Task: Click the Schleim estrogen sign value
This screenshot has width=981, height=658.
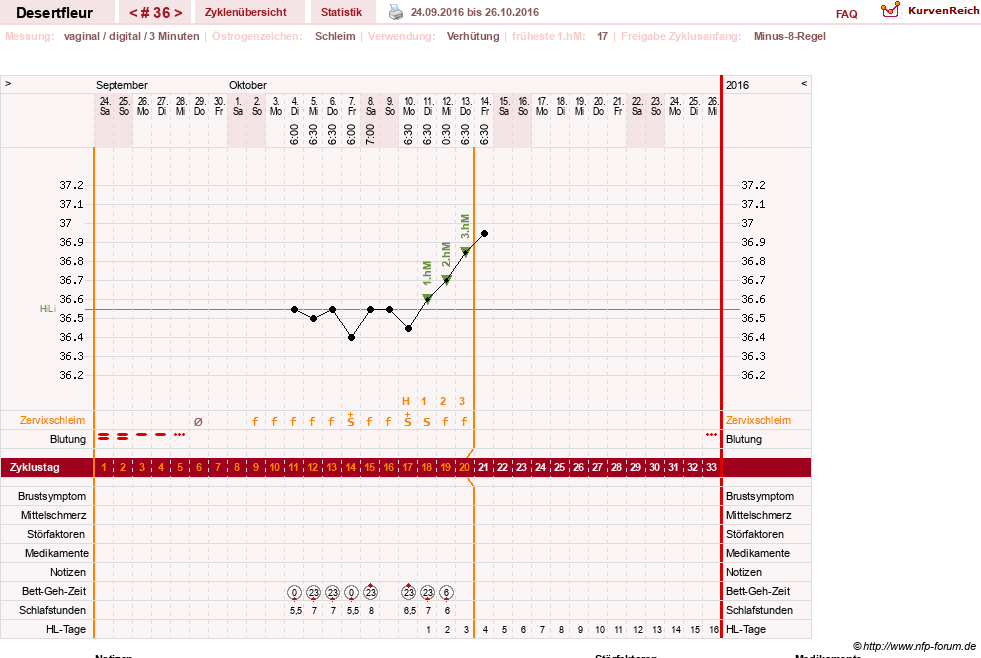Action: click(335, 36)
